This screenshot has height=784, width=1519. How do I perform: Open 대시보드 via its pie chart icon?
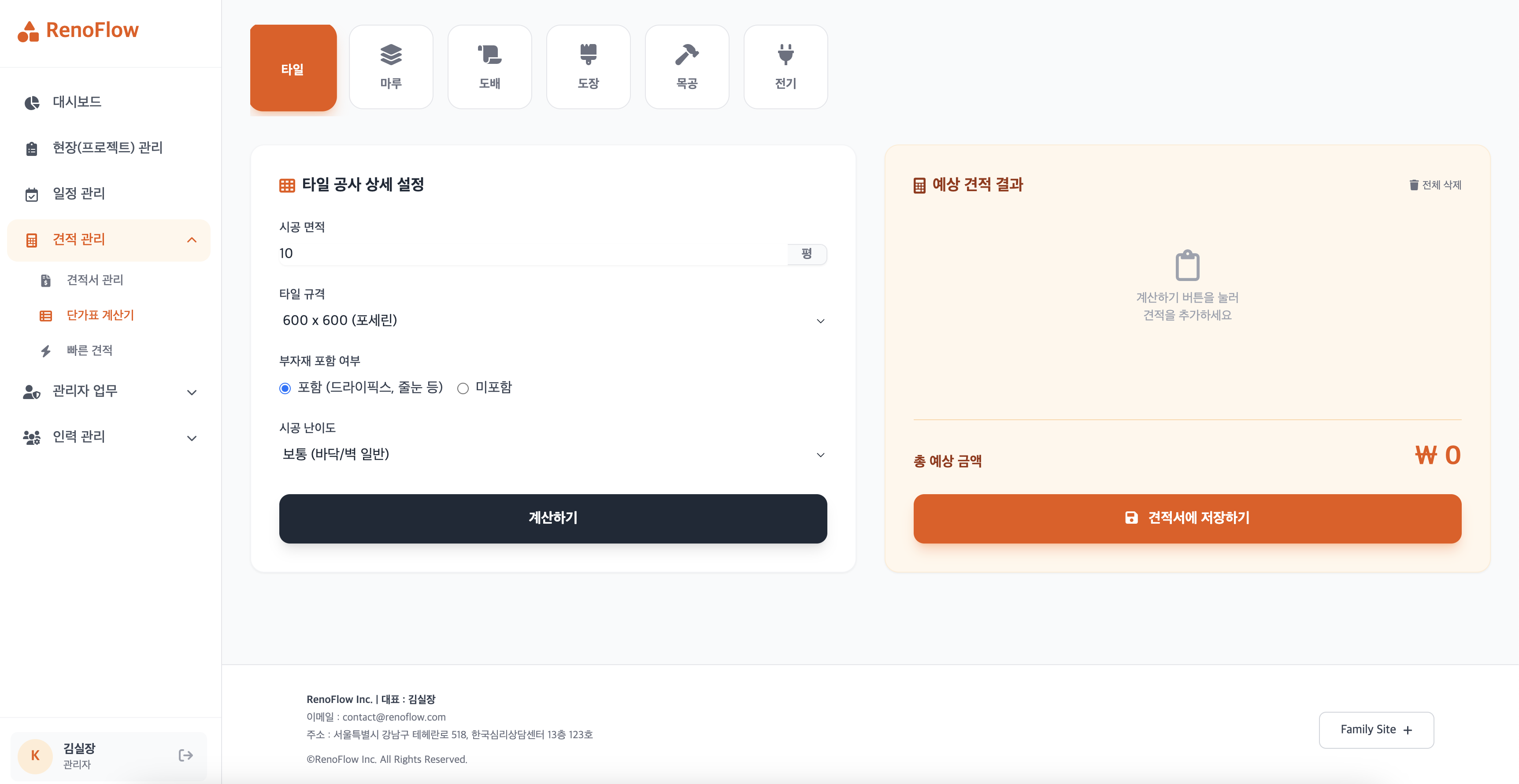click(32, 103)
